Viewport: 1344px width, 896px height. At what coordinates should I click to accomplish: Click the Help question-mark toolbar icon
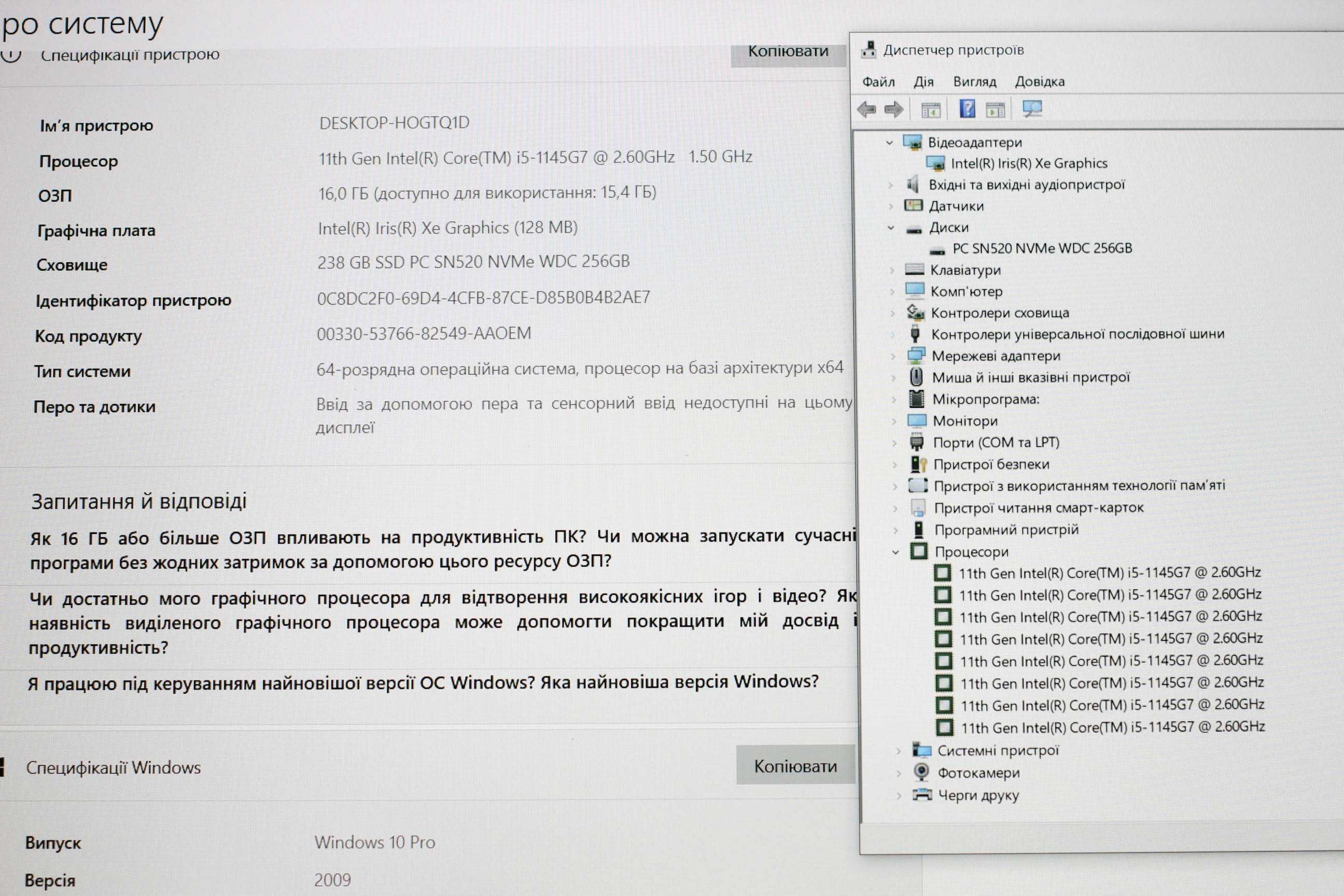[967, 108]
